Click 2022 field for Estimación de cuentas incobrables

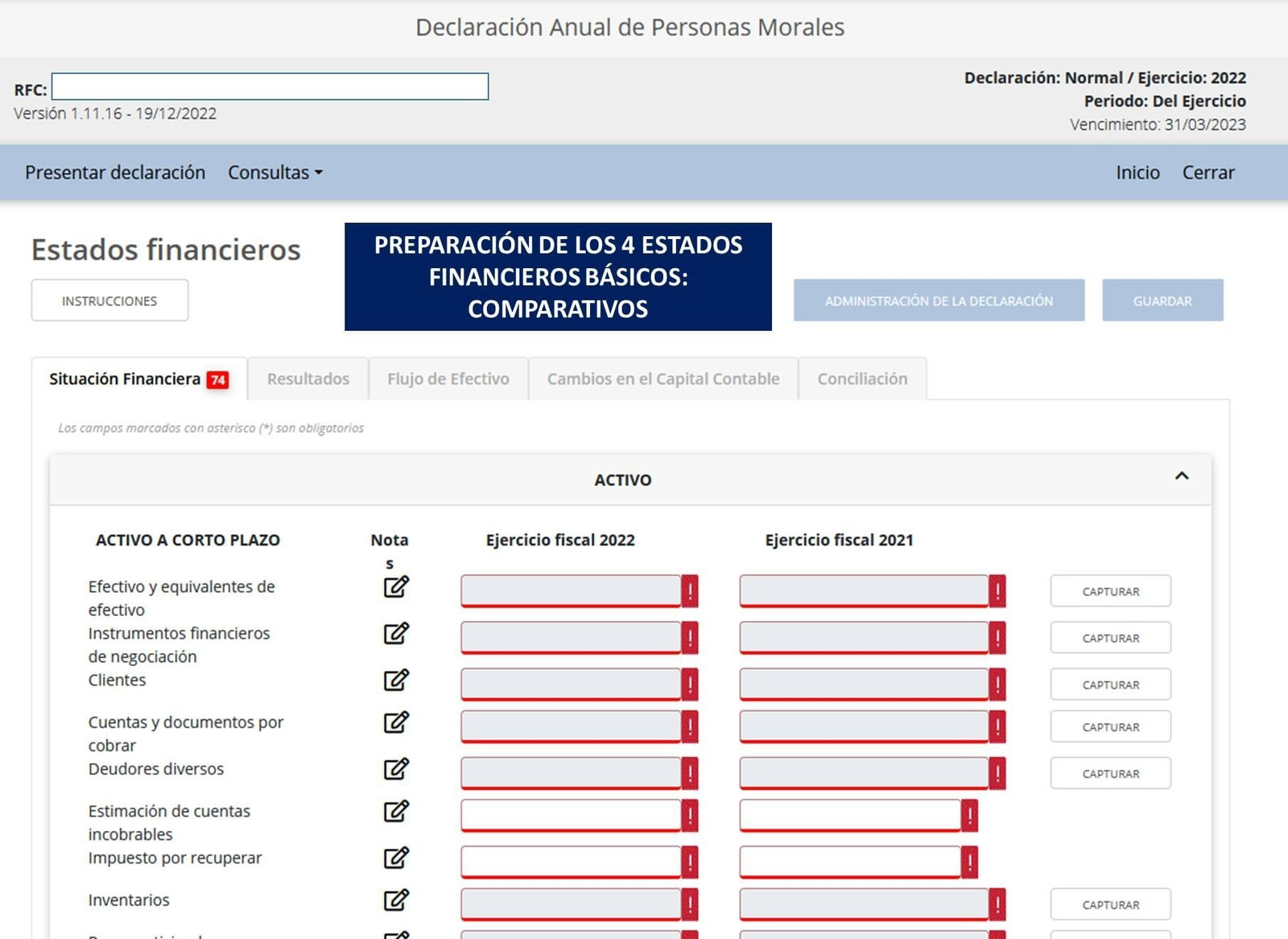pos(571,815)
